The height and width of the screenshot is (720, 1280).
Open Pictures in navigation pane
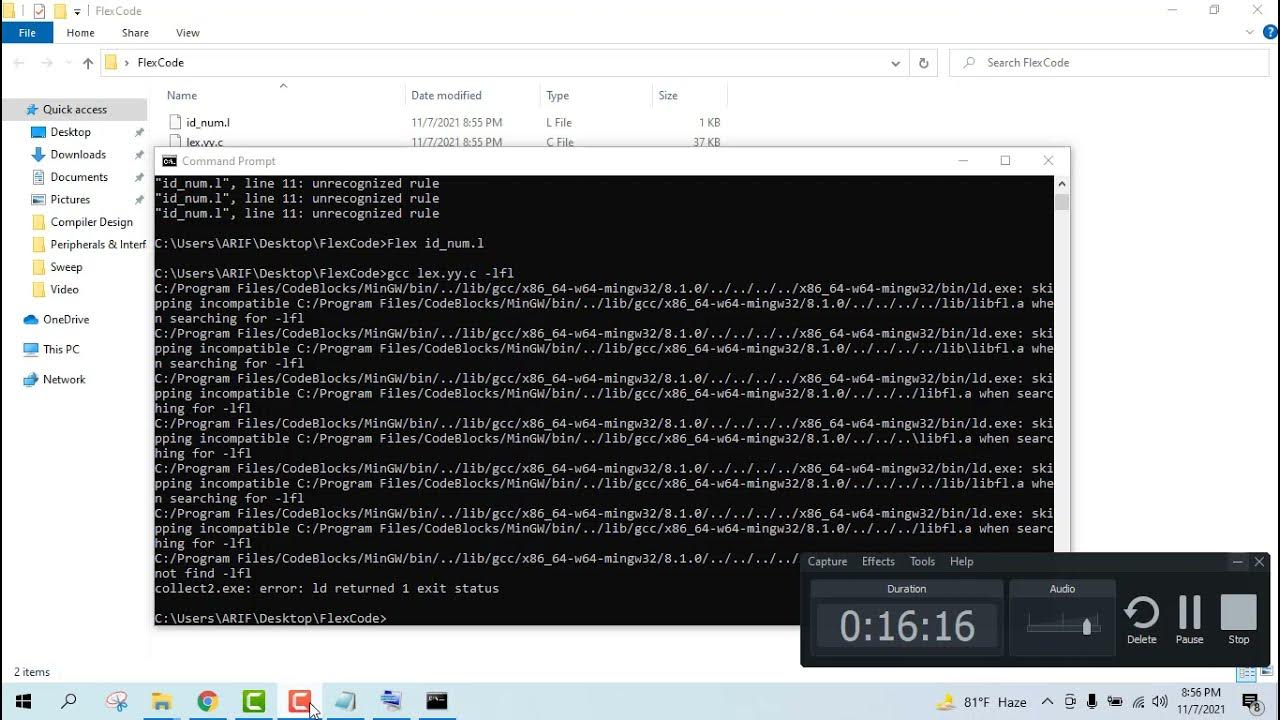click(70, 200)
